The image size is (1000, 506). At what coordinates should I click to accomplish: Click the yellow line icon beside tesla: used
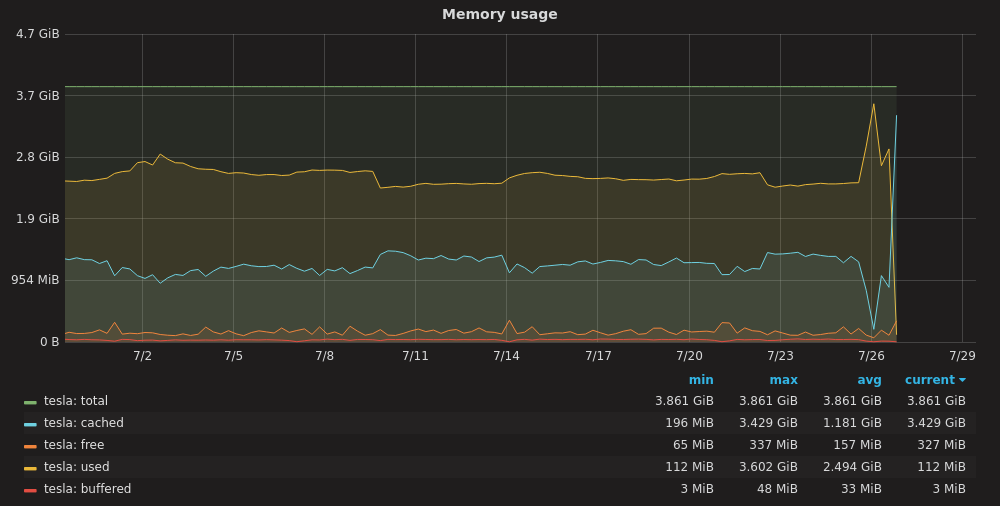tap(30, 468)
